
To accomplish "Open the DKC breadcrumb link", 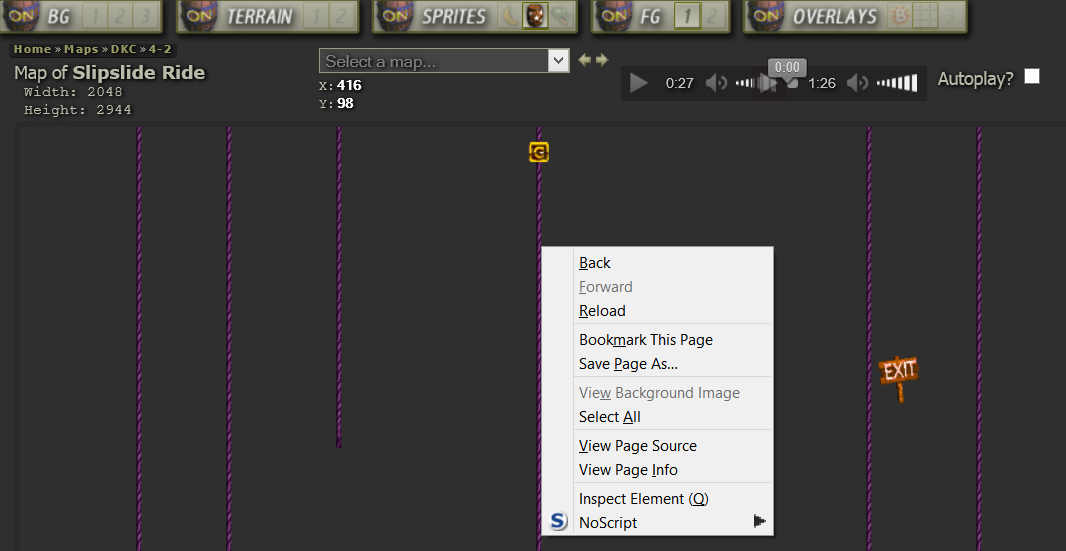I will pyautogui.click(x=123, y=49).
